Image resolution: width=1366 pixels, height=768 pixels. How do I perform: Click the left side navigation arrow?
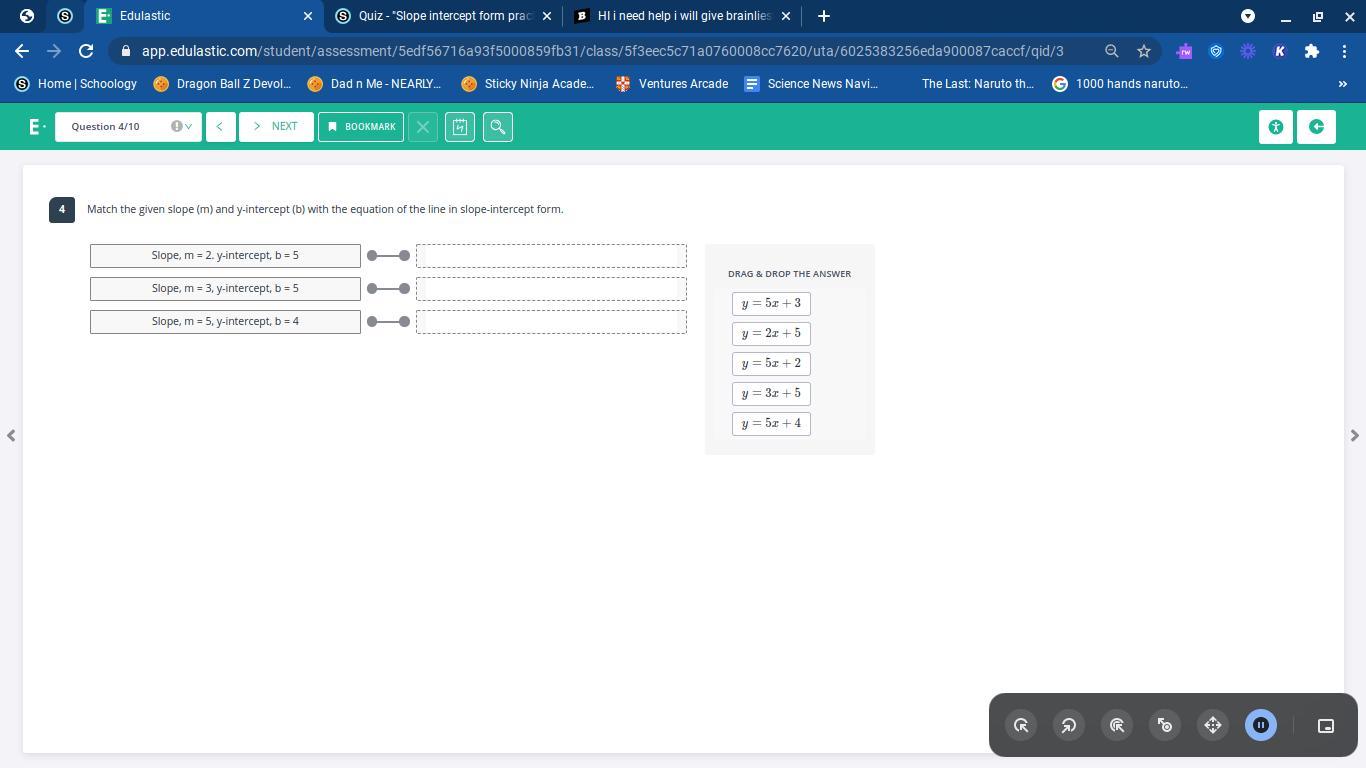click(11, 435)
